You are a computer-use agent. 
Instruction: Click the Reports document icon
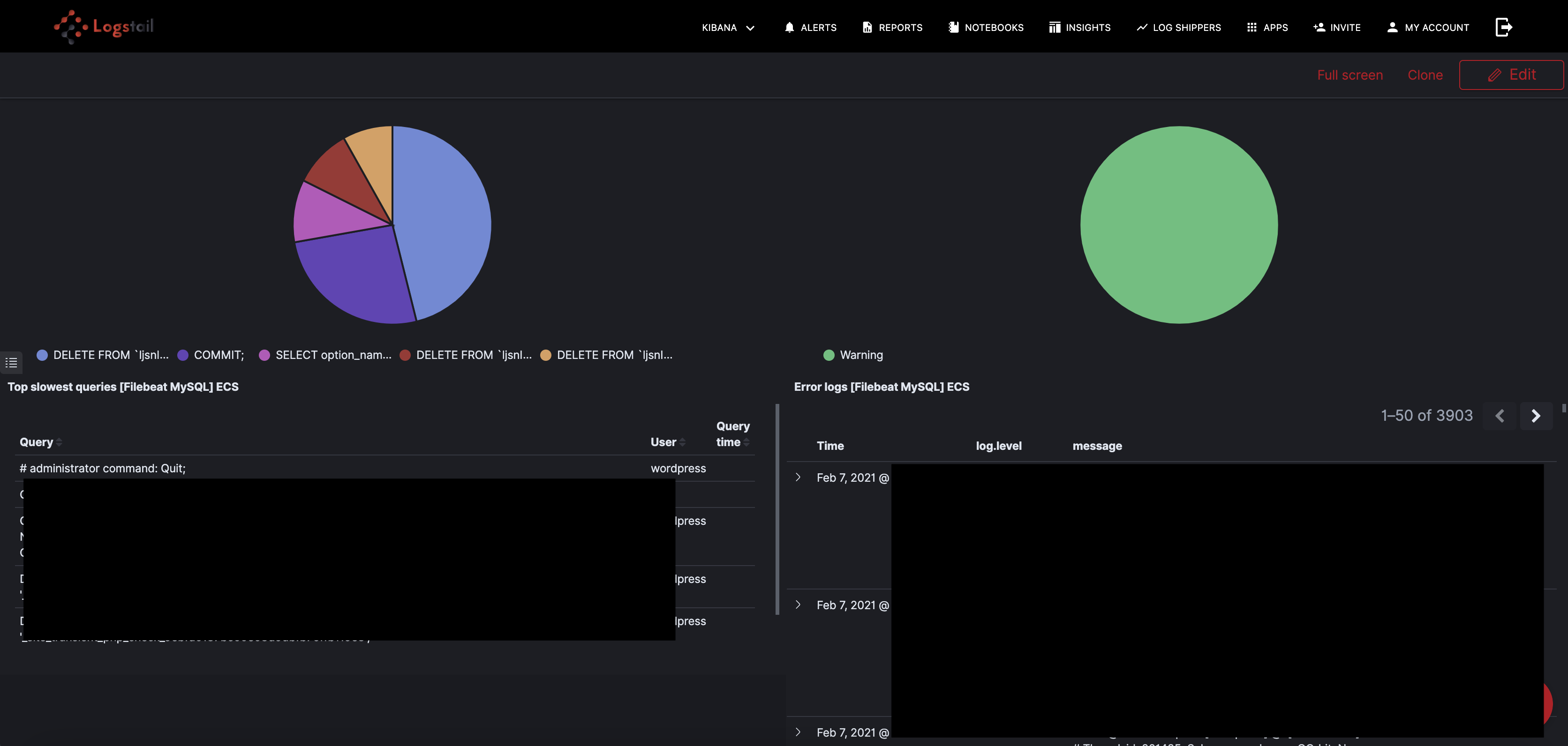867,27
